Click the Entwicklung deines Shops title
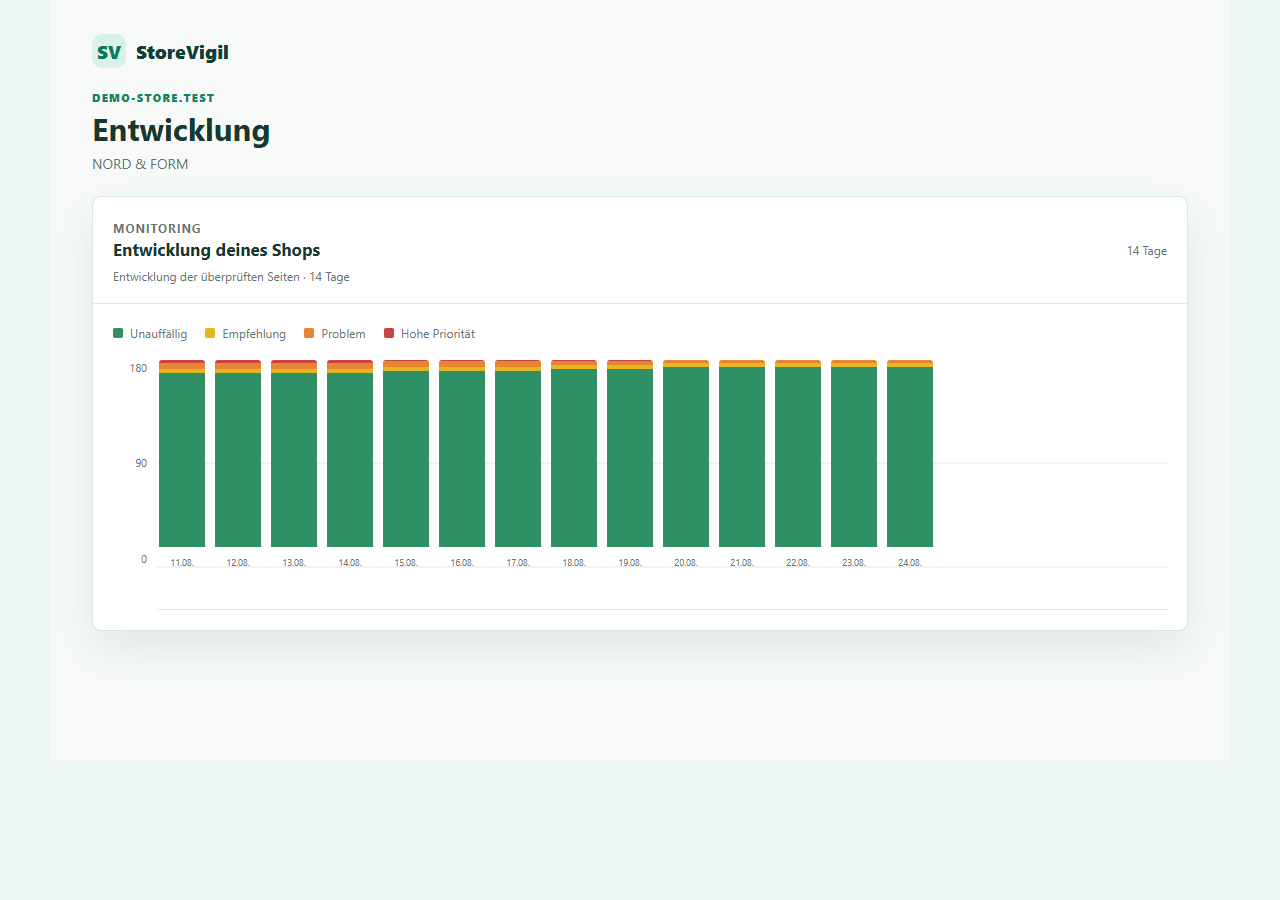1280x900 pixels. (216, 250)
